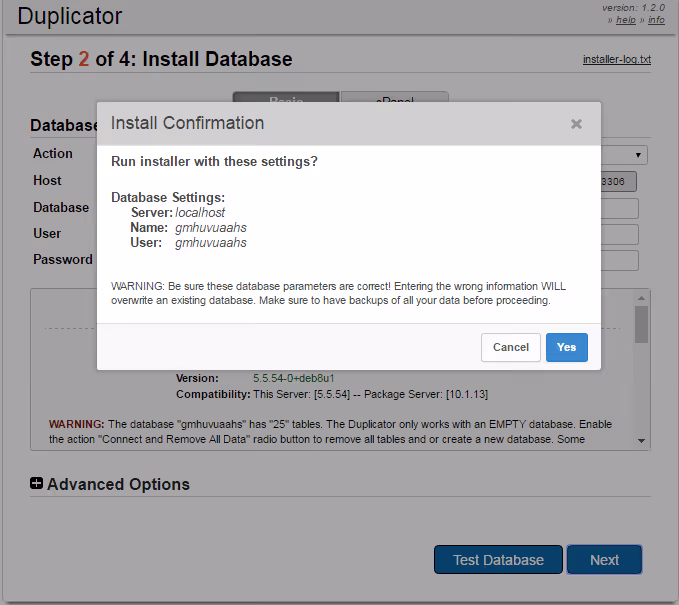Click the Name value gmhuvuaahs
The image size is (679, 605).
[x=211, y=228]
